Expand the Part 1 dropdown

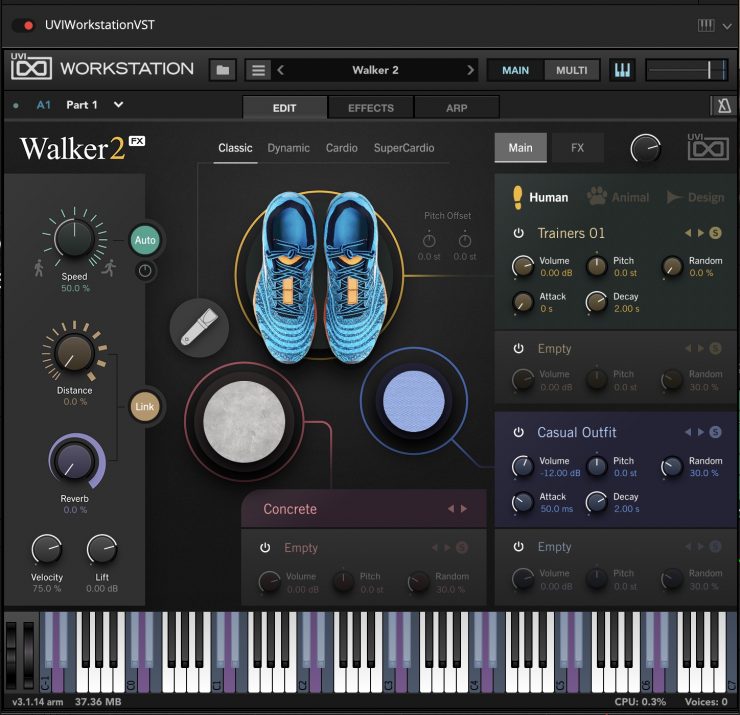click(118, 104)
